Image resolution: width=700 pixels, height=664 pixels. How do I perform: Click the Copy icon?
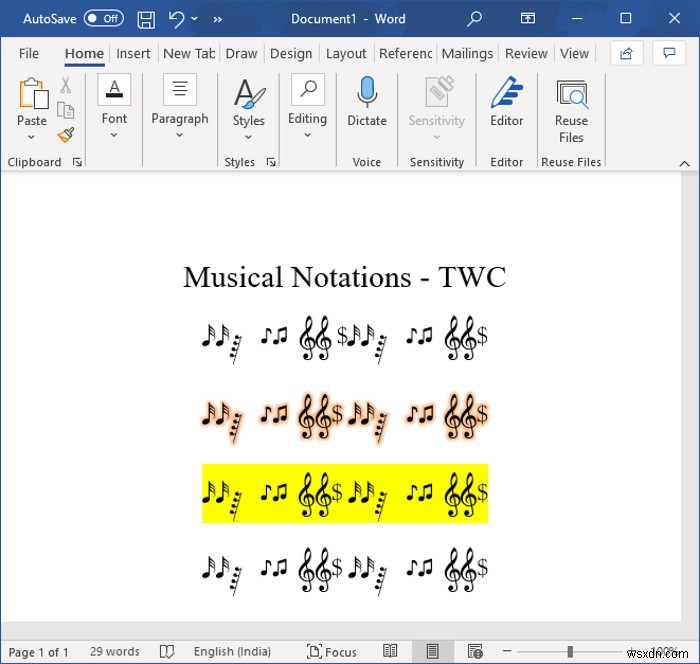click(x=66, y=110)
